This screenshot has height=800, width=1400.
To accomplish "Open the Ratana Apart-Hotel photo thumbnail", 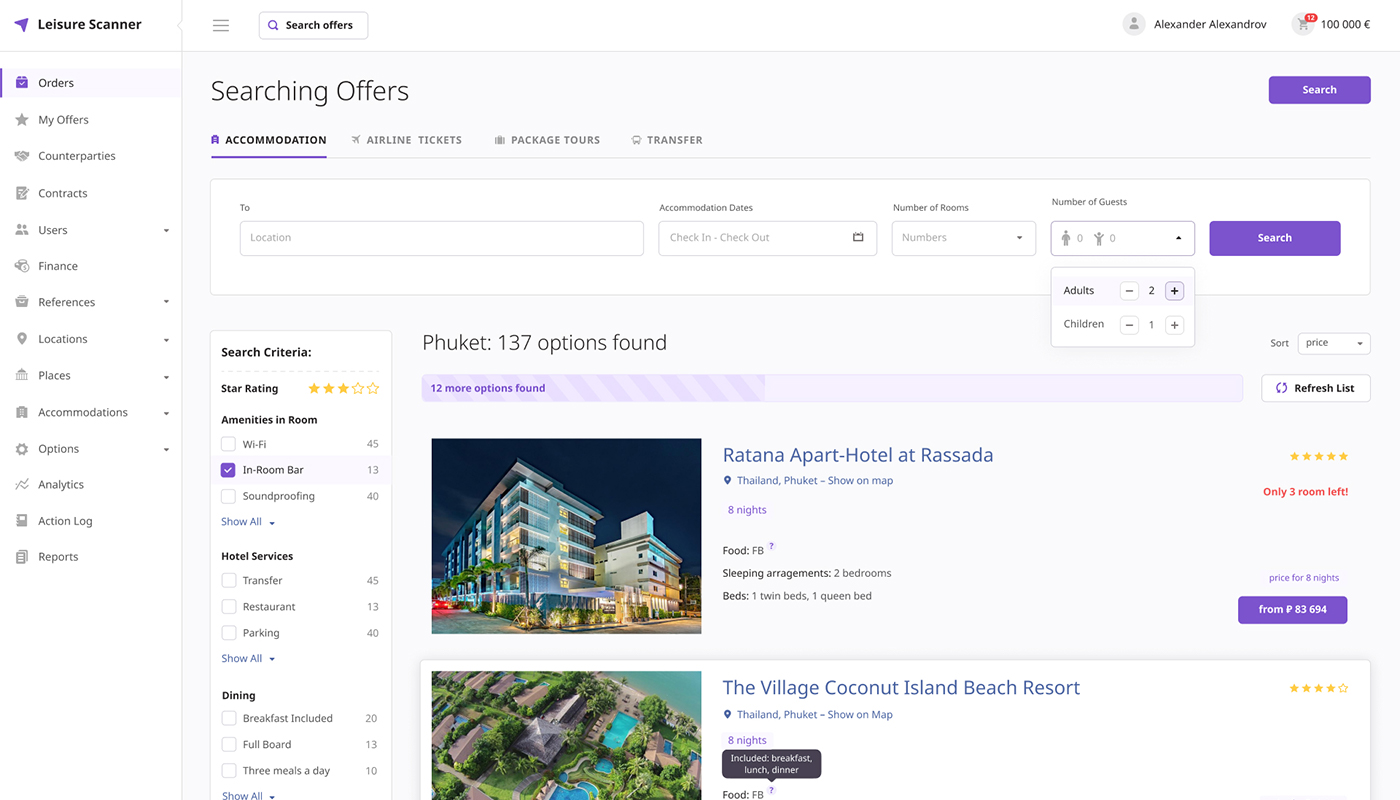I will pyautogui.click(x=566, y=536).
